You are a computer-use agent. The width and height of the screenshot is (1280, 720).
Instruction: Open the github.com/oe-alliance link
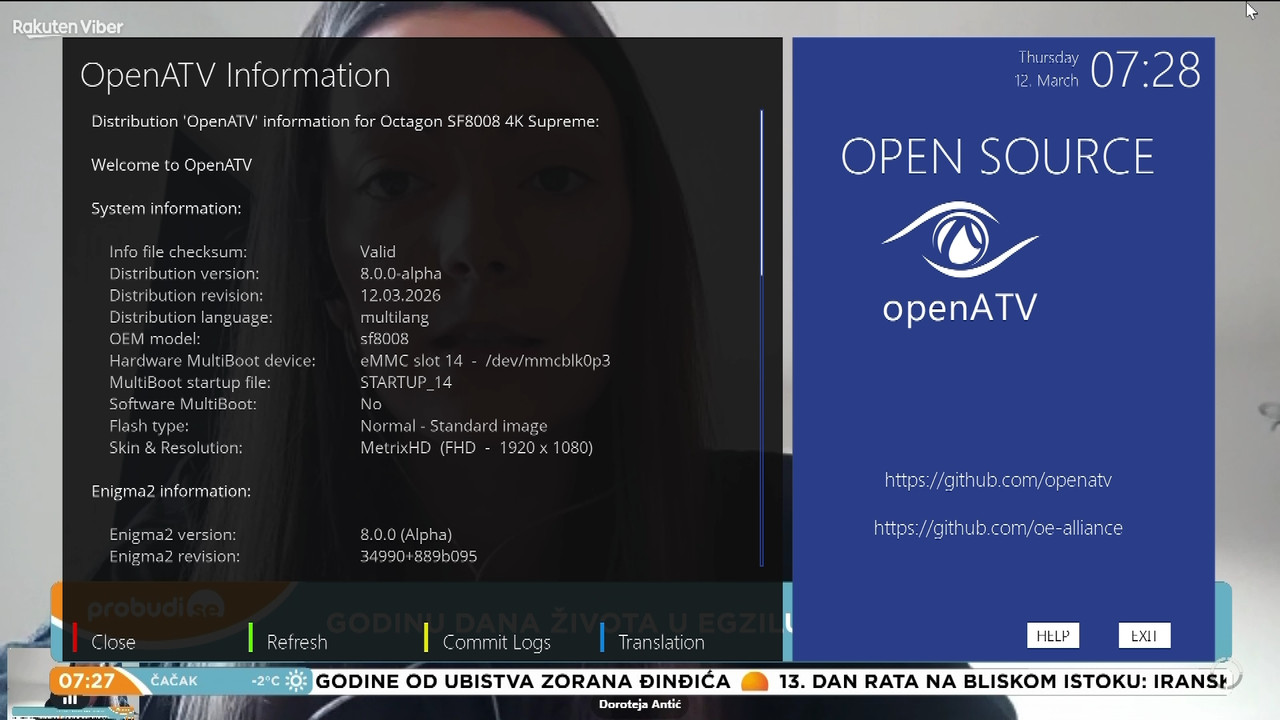click(x=998, y=528)
